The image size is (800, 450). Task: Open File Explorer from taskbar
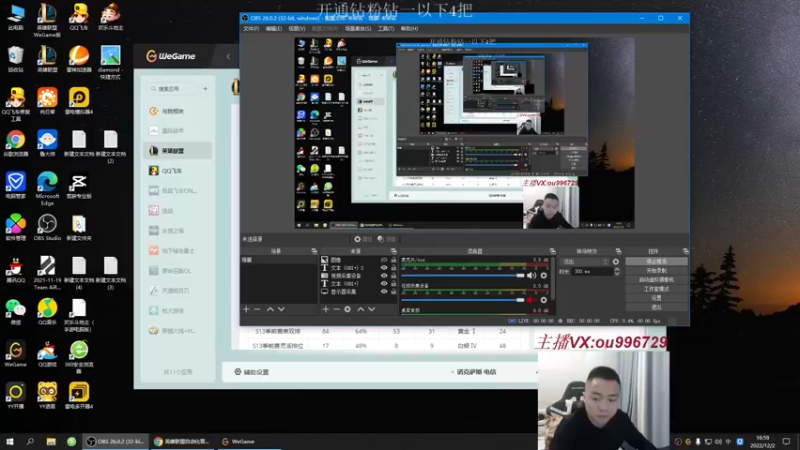pyautogui.click(x=51, y=441)
